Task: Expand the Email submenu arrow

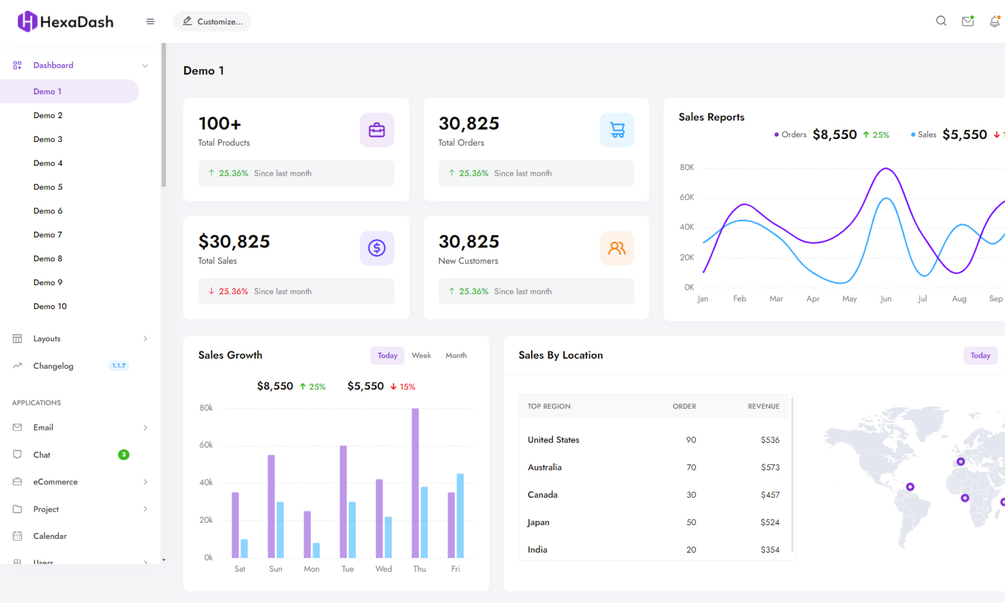Action: (145, 427)
